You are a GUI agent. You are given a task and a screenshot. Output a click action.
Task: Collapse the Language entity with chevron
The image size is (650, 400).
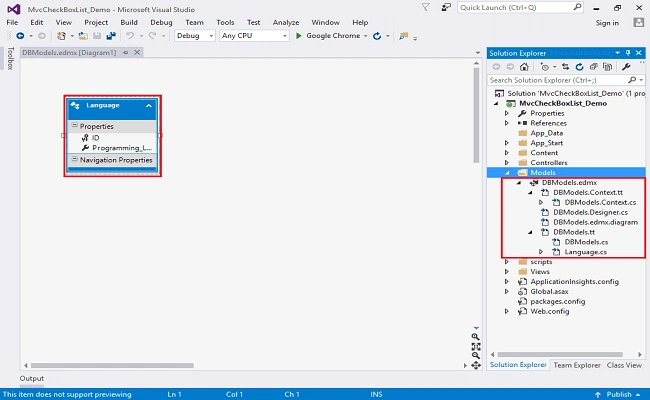(x=149, y=106)
